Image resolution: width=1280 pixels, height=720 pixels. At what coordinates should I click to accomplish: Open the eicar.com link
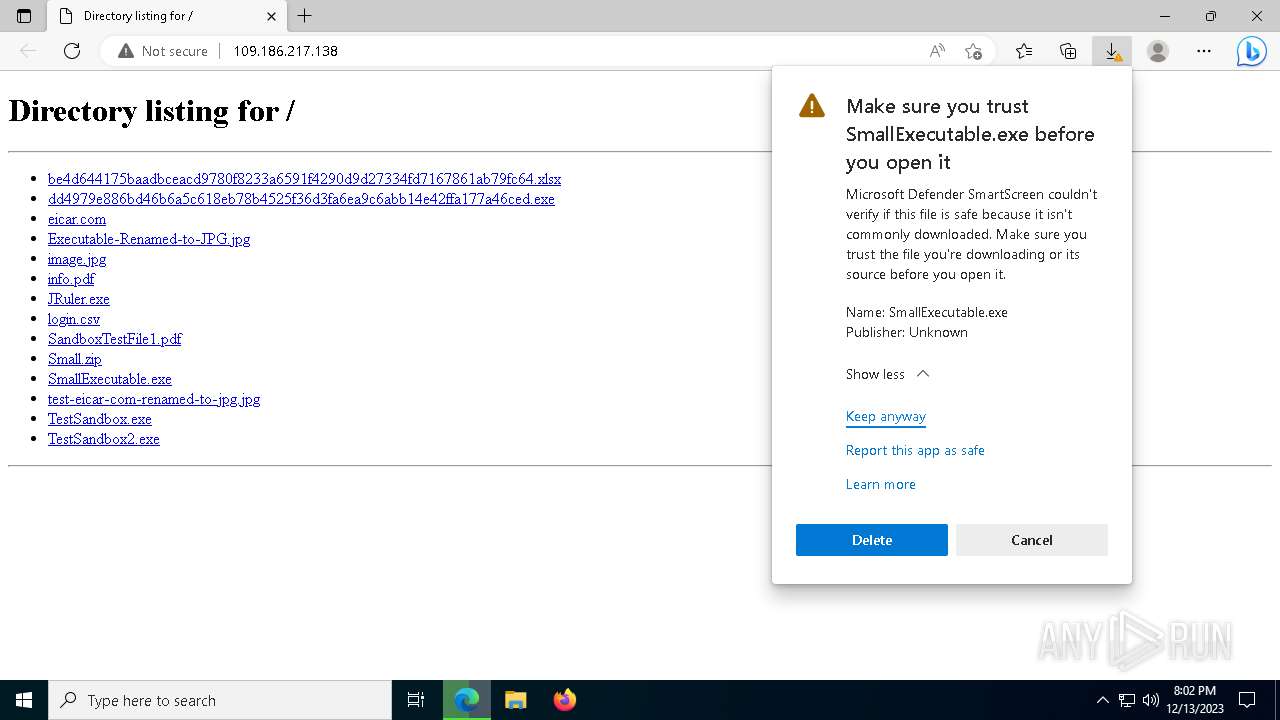(x=77, y=219)
